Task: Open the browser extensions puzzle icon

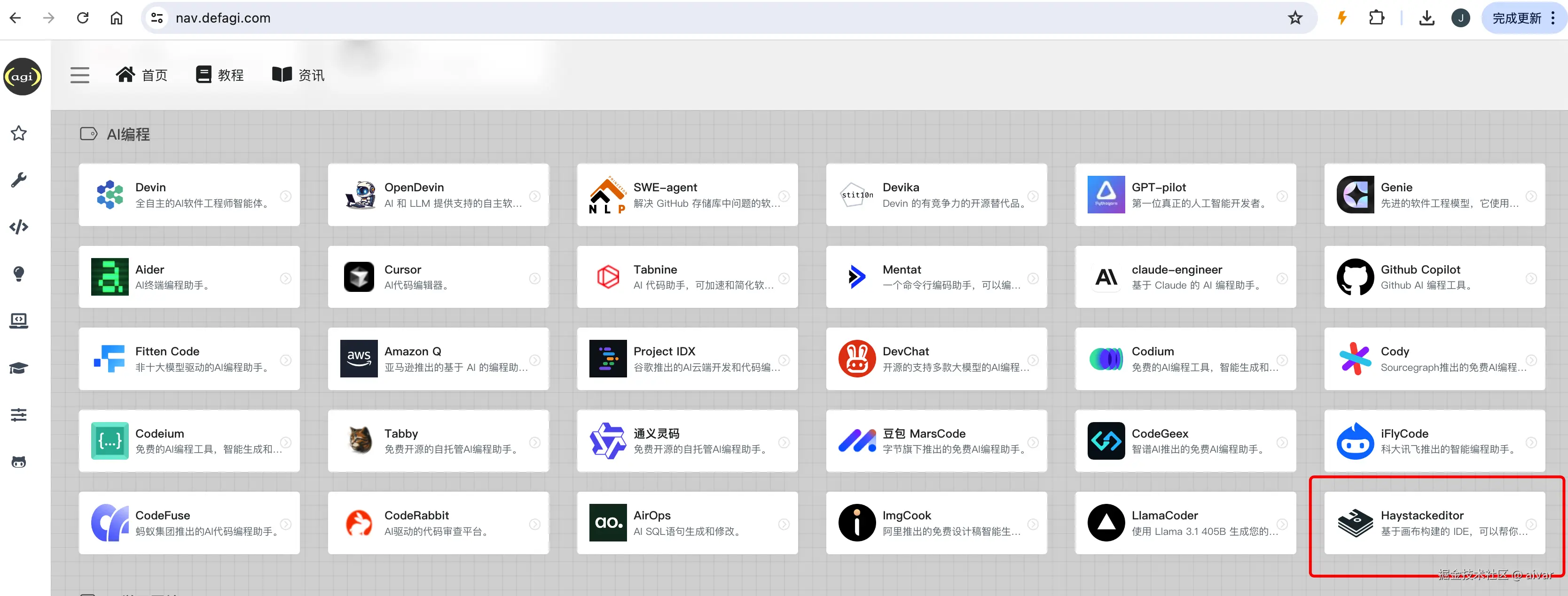Action: (x=1376, y=18)
